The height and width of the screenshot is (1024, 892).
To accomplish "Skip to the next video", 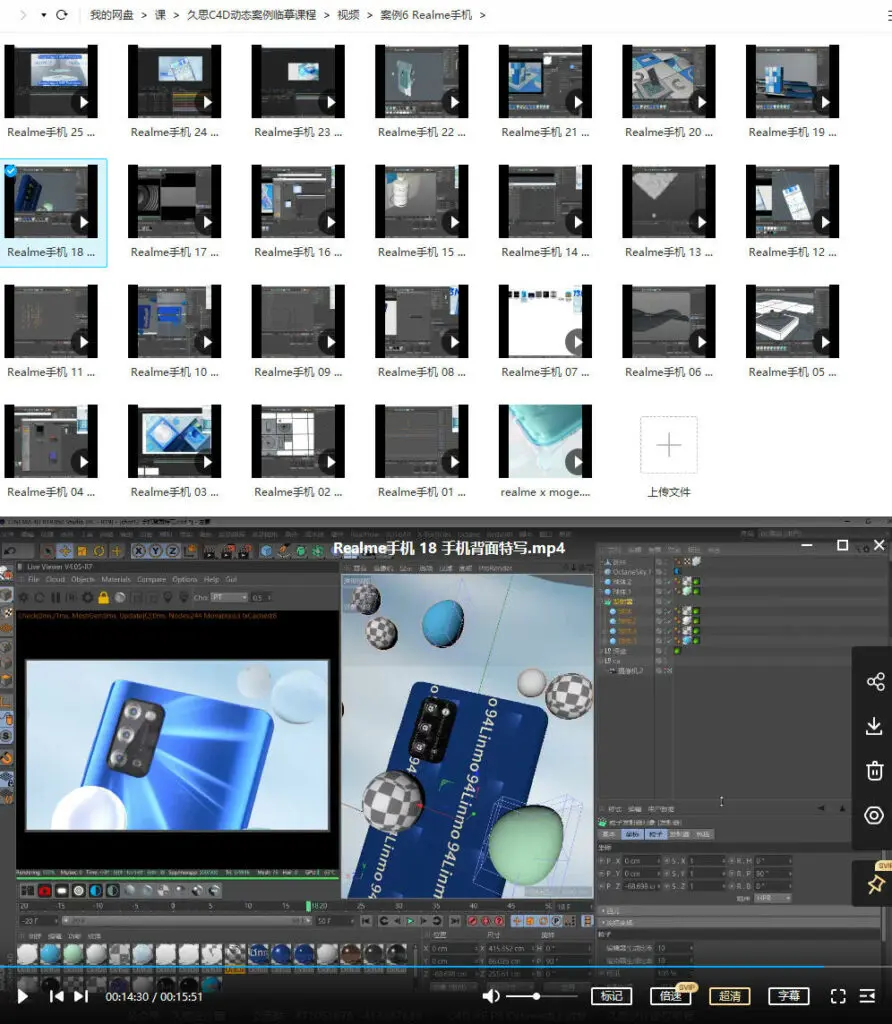I will (x=81, y=996).
